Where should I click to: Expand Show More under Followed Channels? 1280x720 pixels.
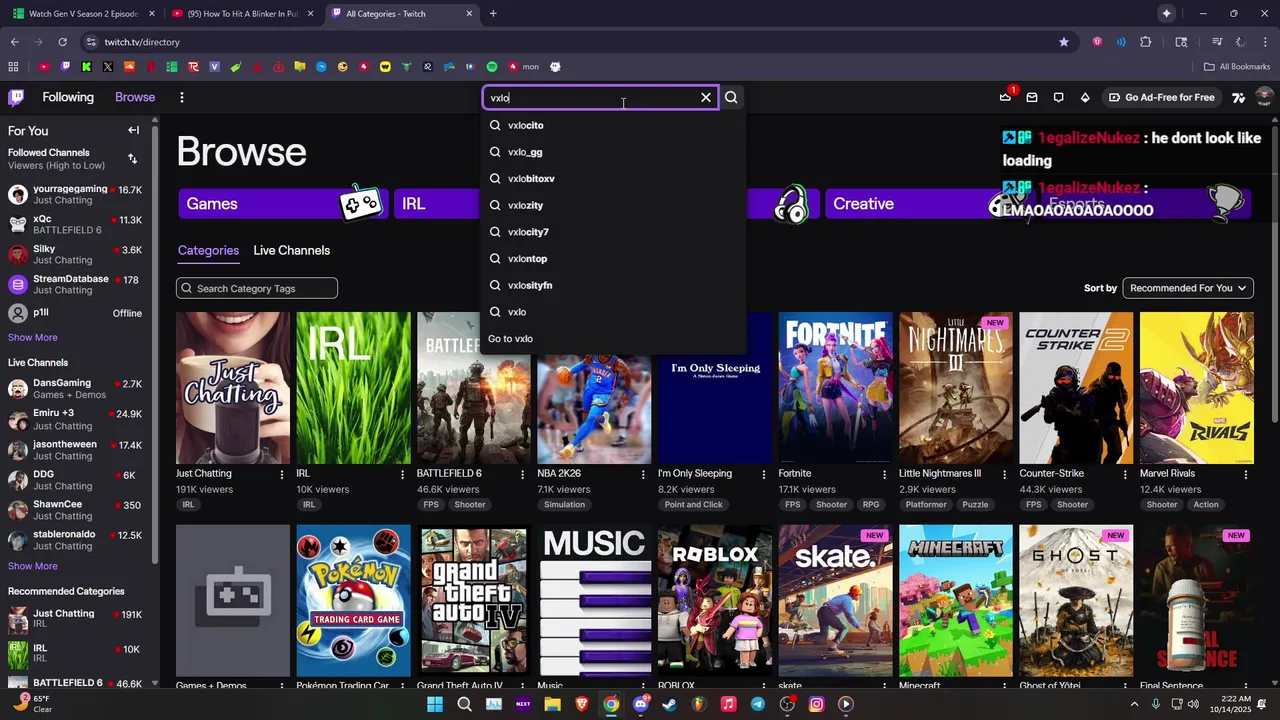33,338
